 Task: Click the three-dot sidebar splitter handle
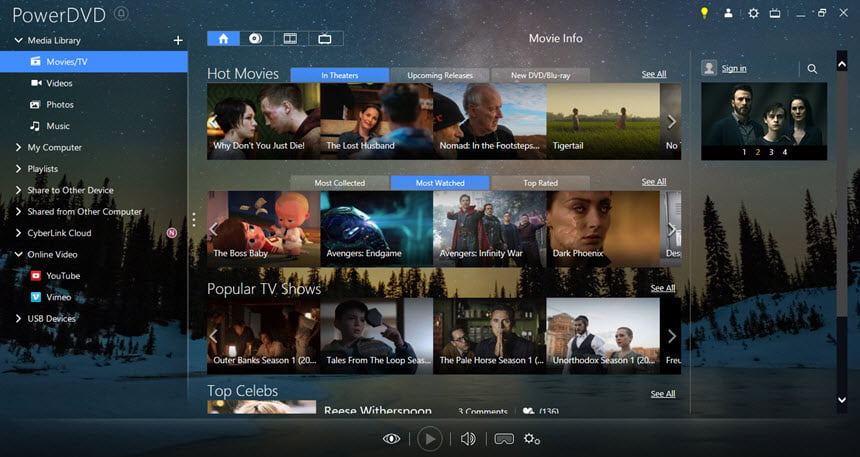194,219
